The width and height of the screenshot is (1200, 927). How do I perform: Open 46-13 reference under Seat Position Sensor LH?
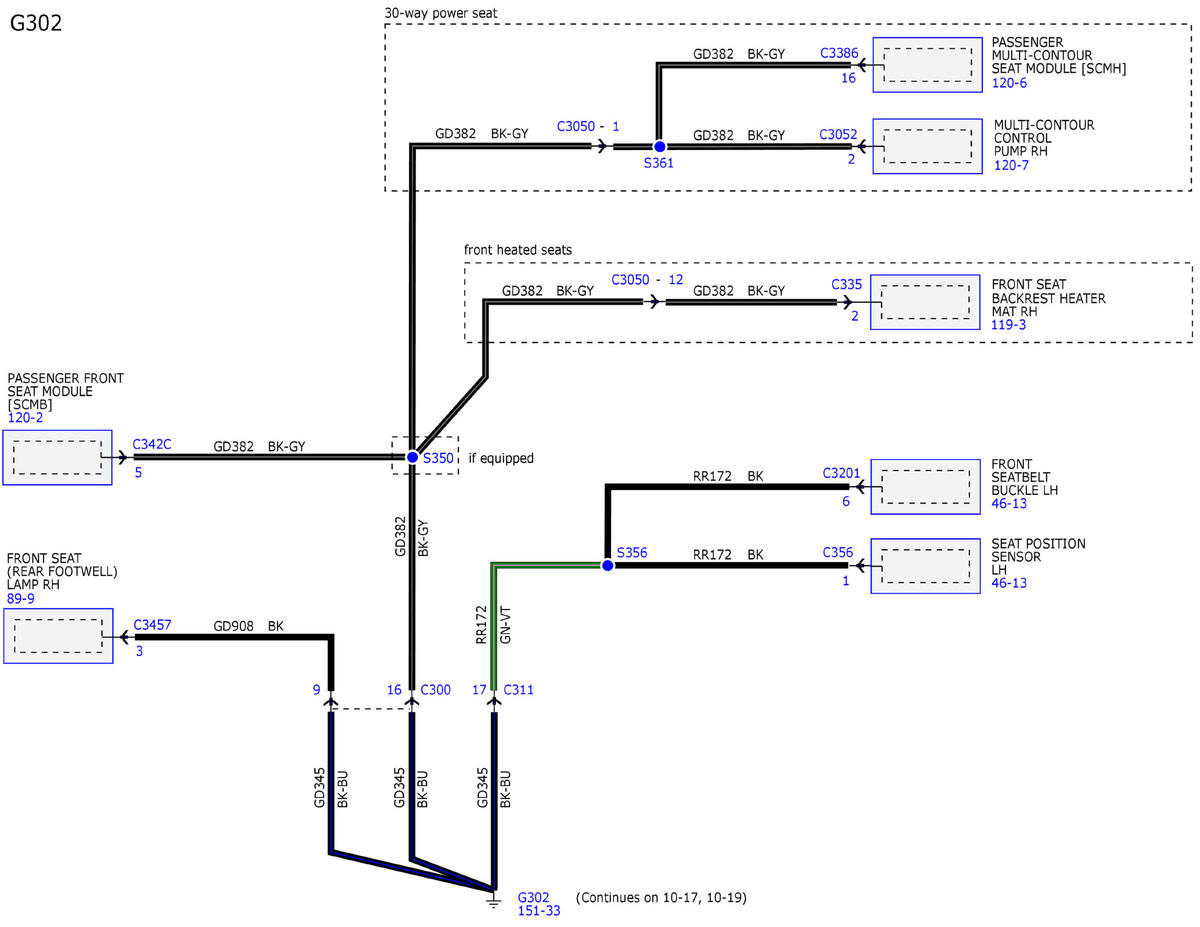click(1009, 583)
